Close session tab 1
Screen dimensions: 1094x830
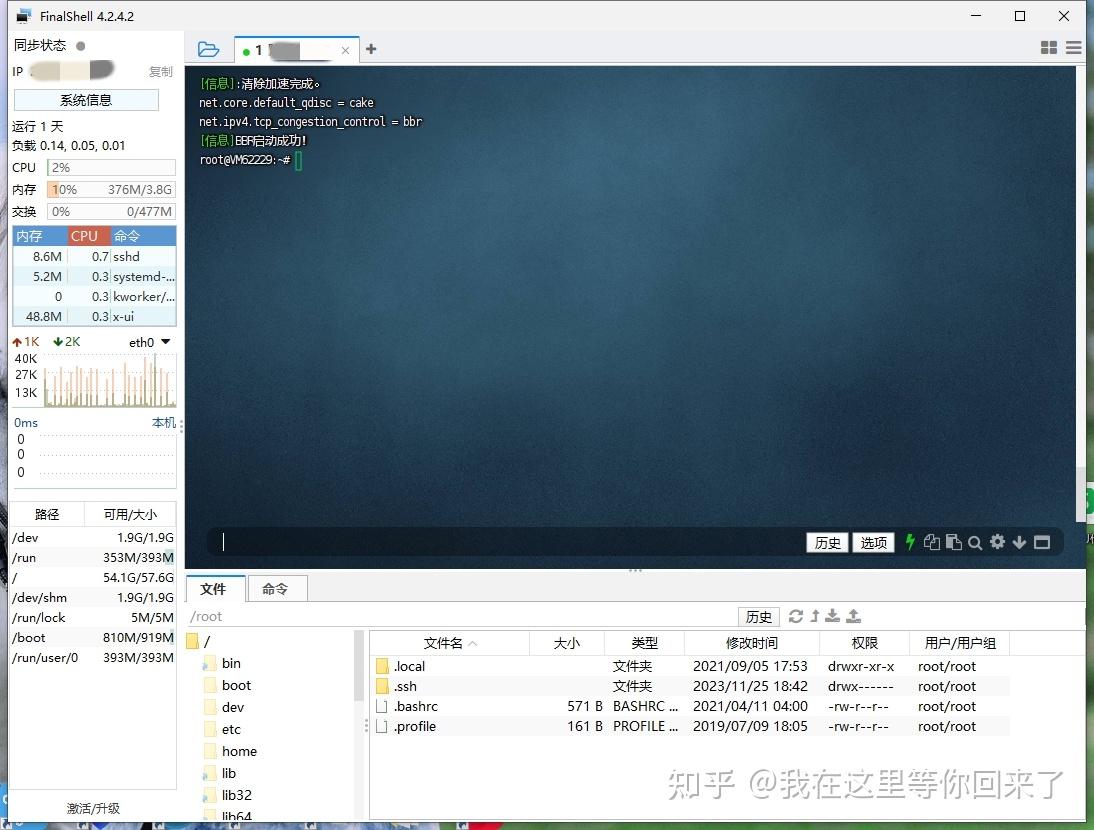coord(345,50)
